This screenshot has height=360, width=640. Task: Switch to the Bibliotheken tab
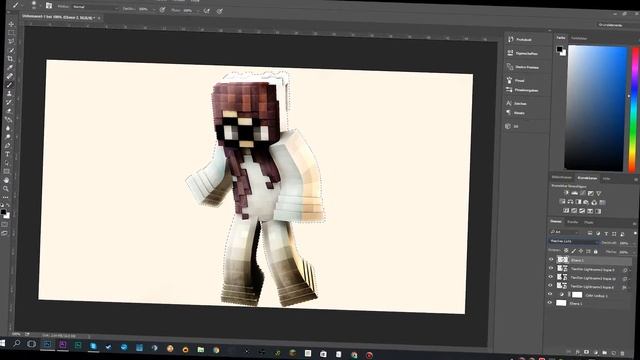pyautogui.click(x=562, y=178)
